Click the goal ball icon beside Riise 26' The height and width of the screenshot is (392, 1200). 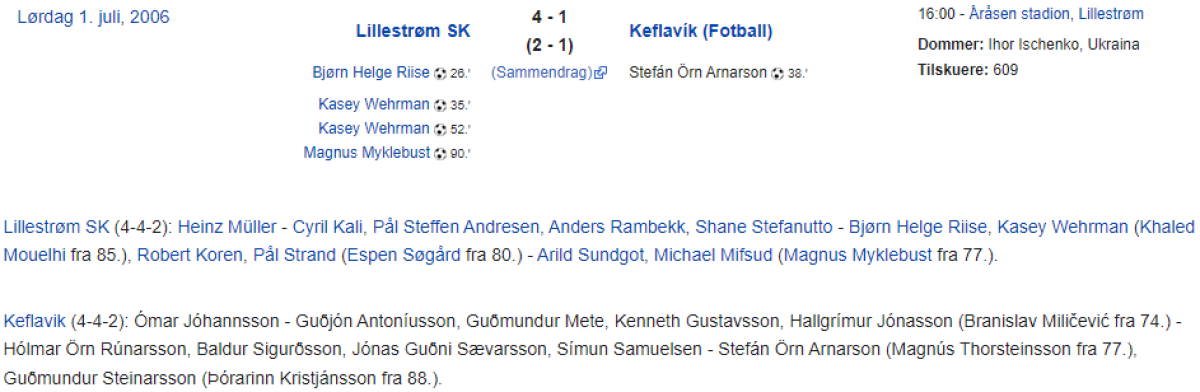[440, 73]
